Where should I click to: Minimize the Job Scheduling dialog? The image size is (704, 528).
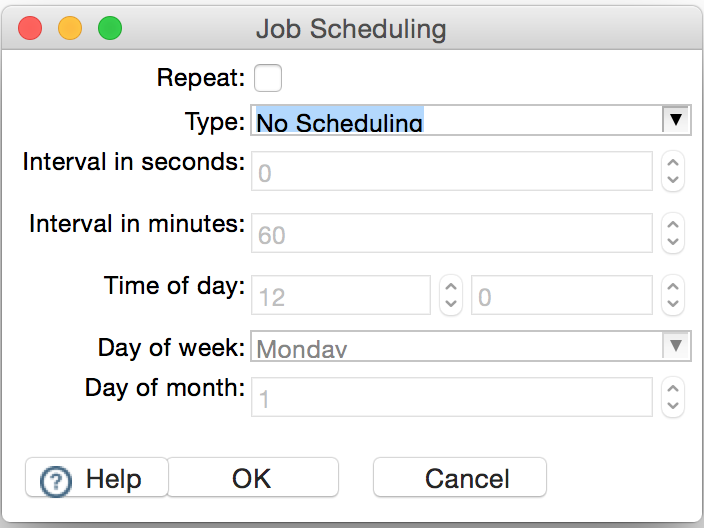tap(70, 28)
